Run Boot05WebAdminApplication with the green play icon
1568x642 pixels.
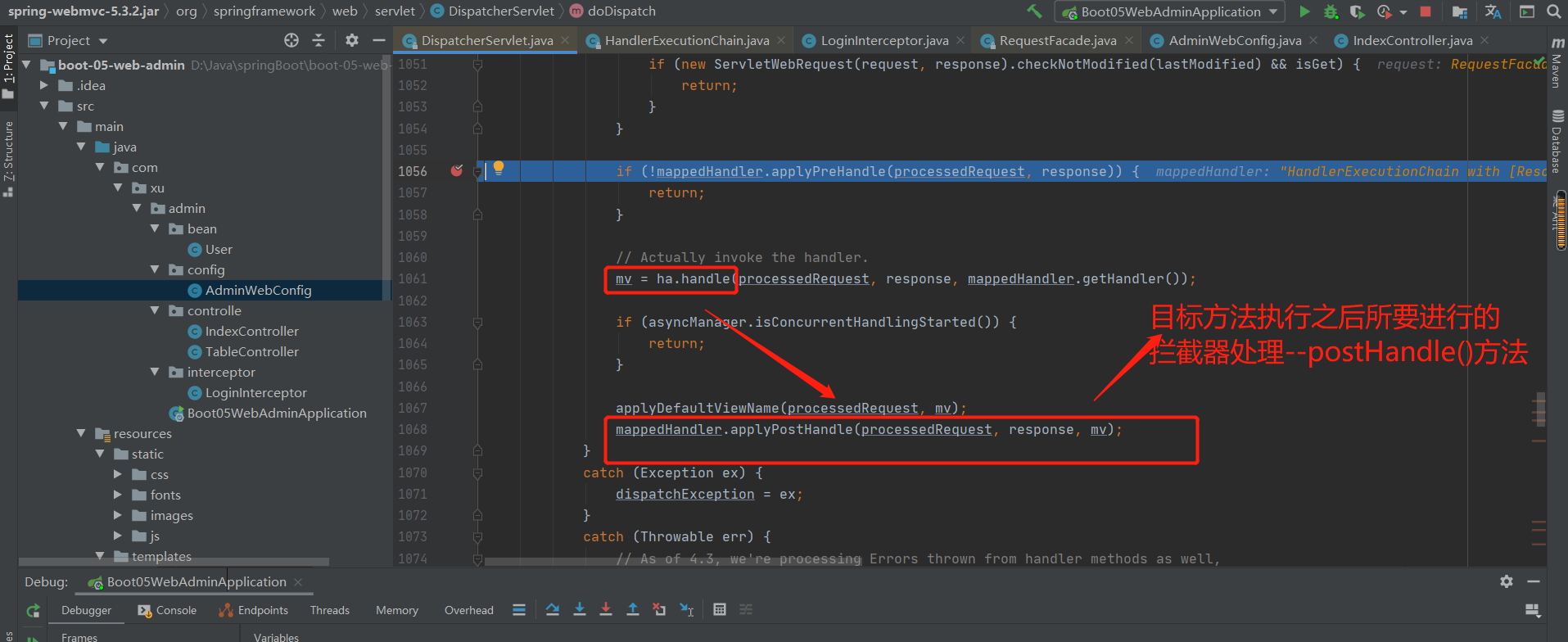[1304, 11]
